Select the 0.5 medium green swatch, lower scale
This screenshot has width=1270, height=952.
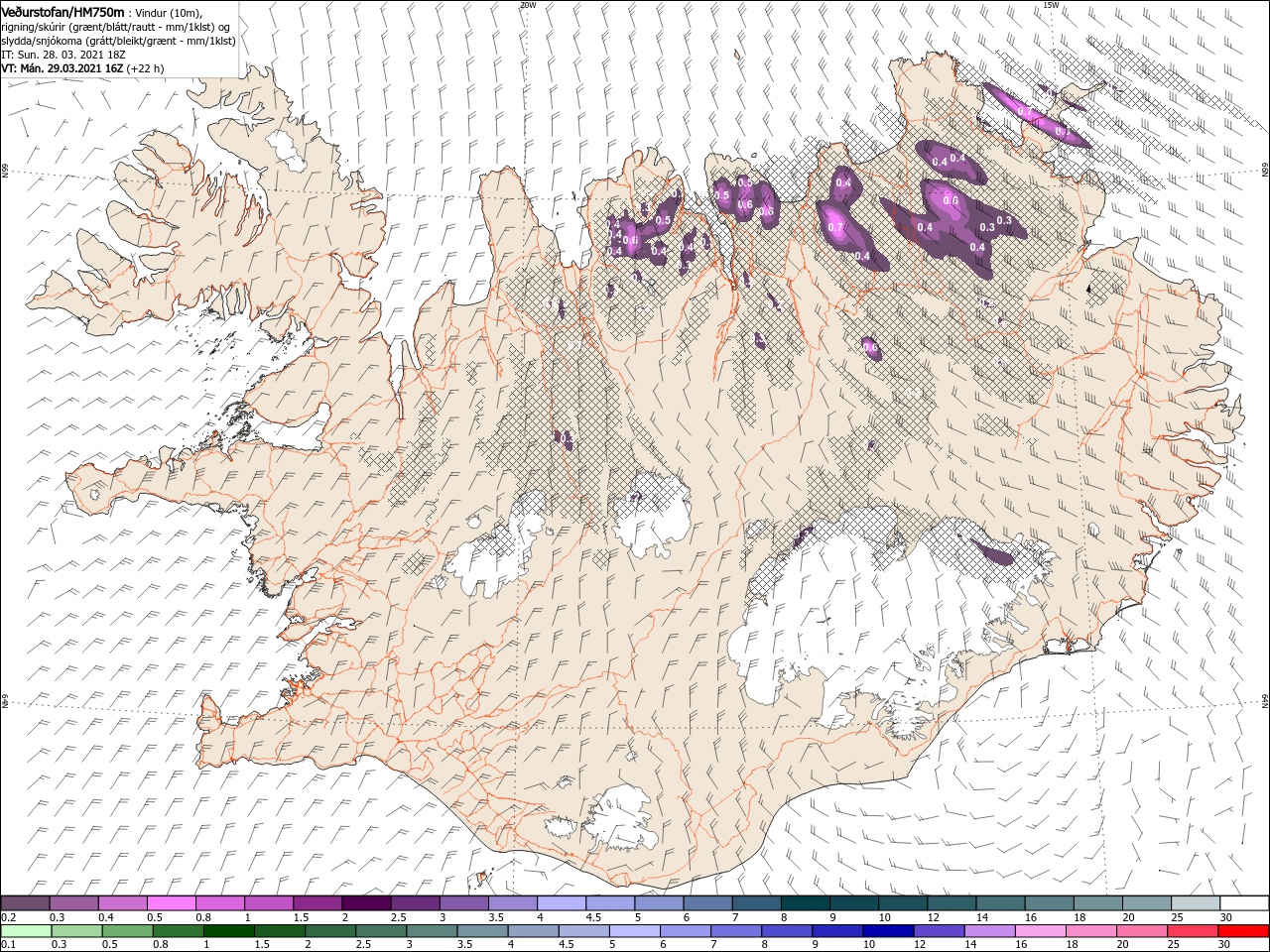(128, 931)
